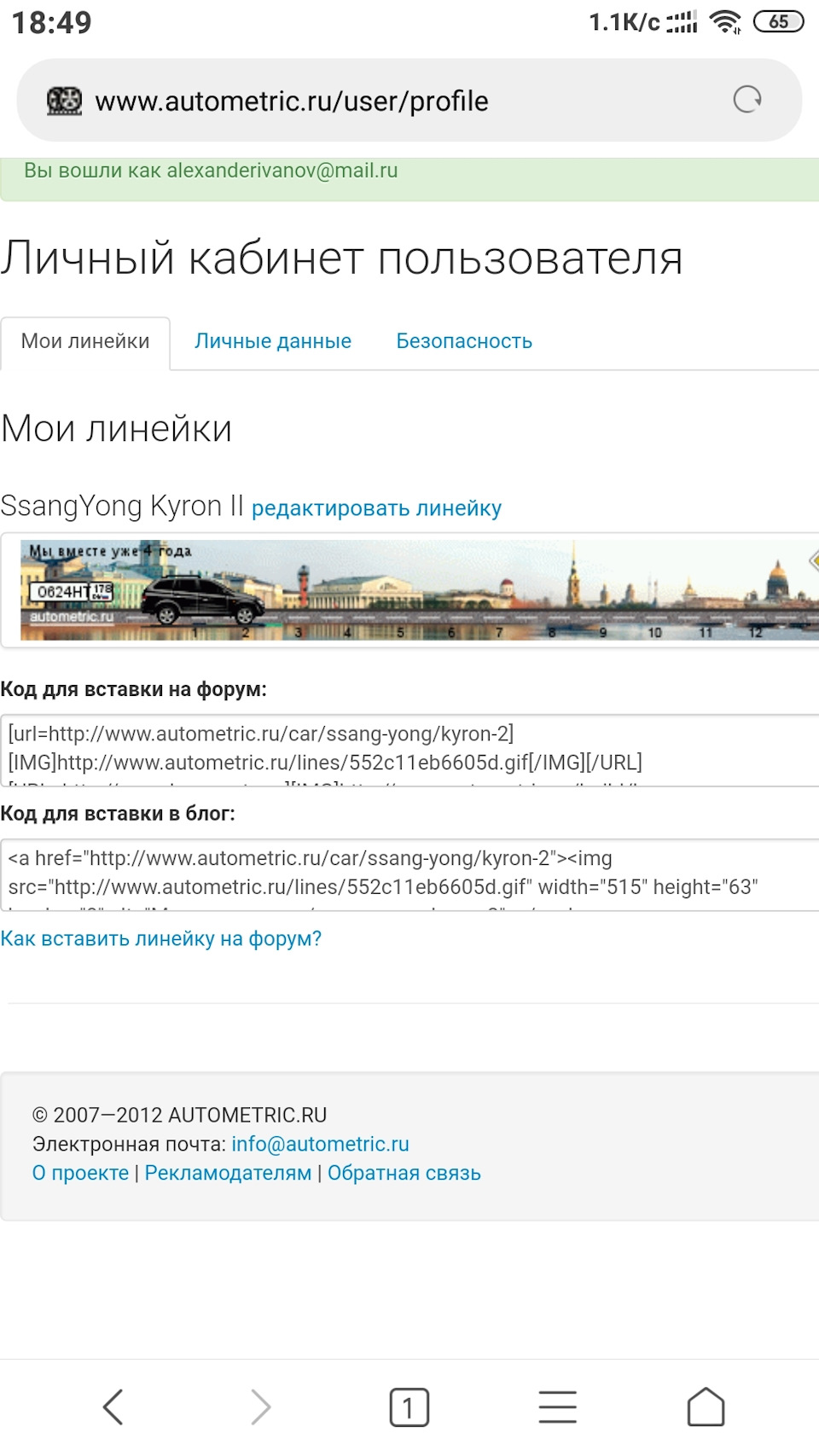
Task: Tap the © 2007—2012 AUTOMETRIC.RU text
Action: click(x=179, y=1115)
